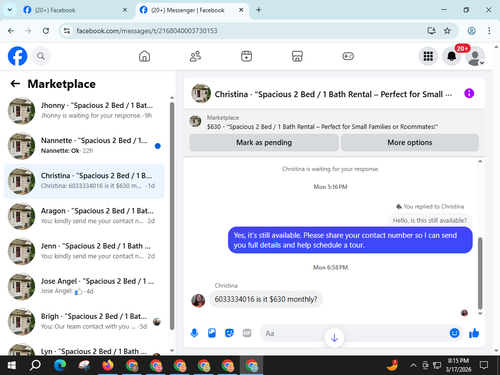Open the tab search chevron dropdown

point(10,10)
